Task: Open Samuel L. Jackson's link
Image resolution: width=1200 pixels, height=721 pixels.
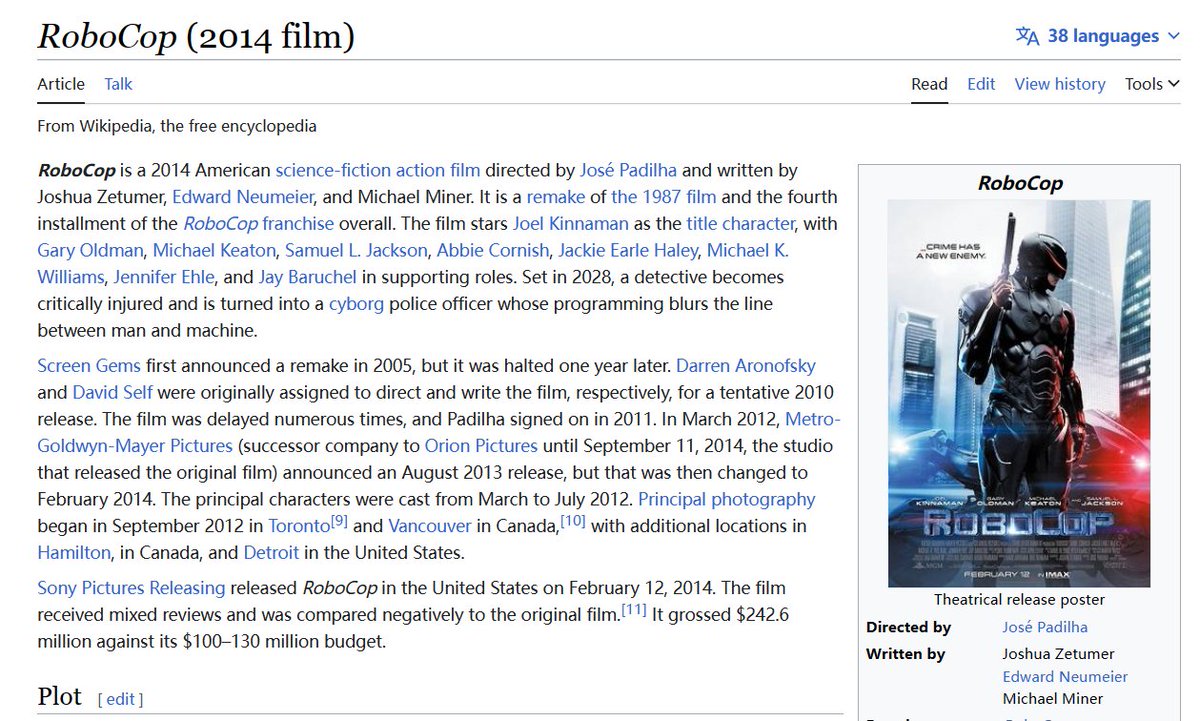Action: pos(357,250)
